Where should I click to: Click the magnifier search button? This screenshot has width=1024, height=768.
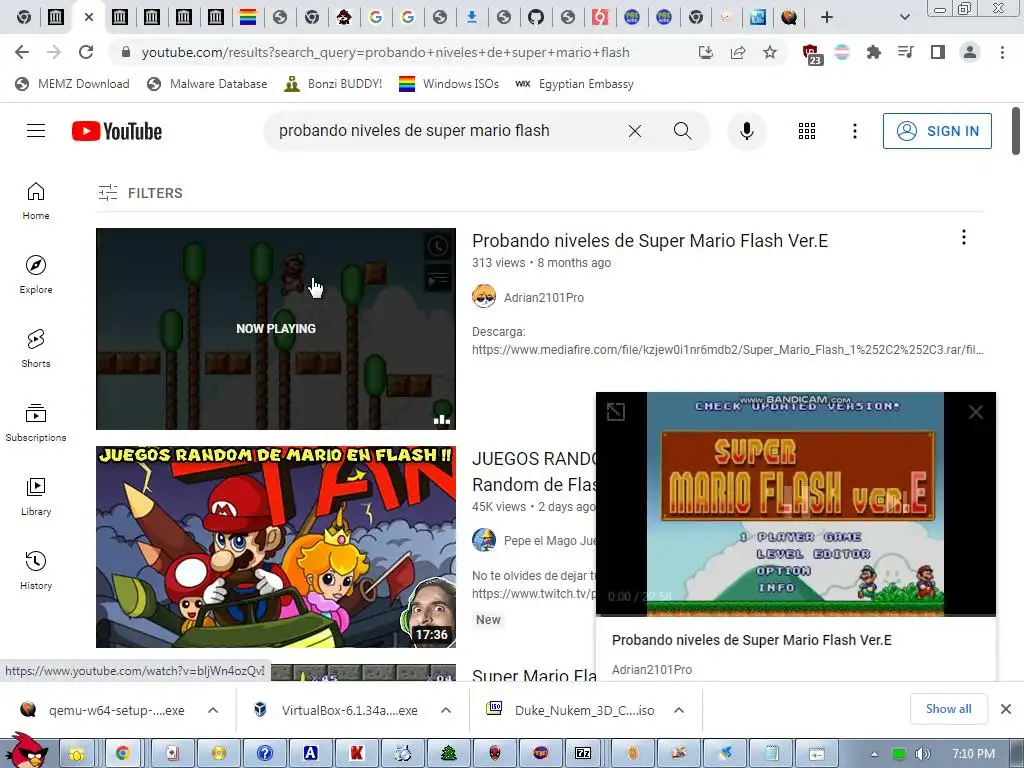(x=682, y=131)
